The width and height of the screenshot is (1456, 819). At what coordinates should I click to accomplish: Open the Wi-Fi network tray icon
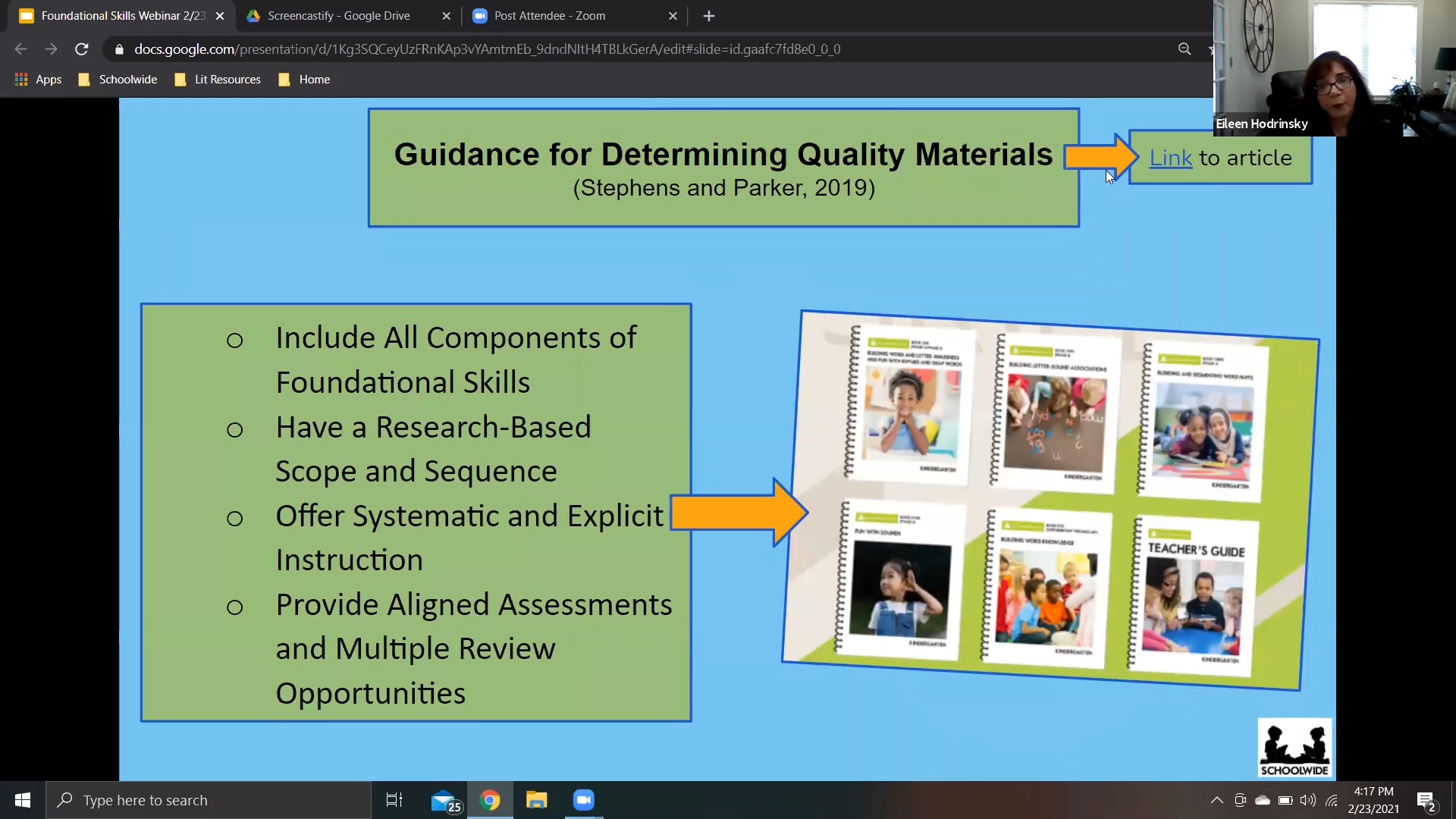[1332, 800]
